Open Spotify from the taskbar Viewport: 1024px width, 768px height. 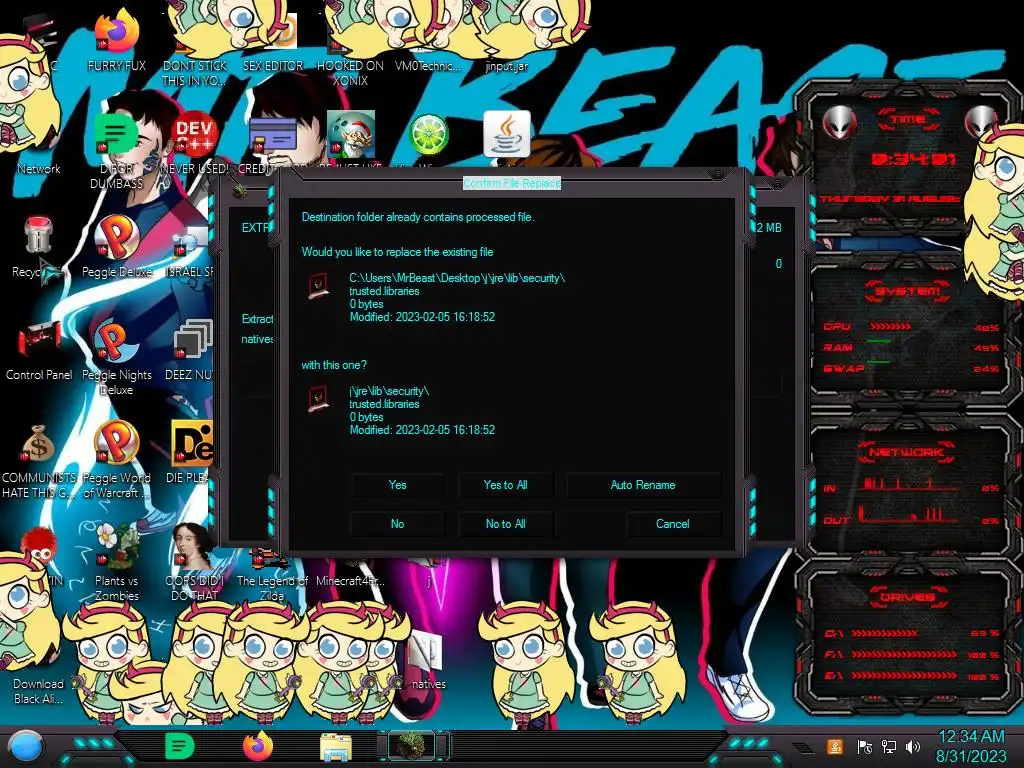(x=180, y=747)
